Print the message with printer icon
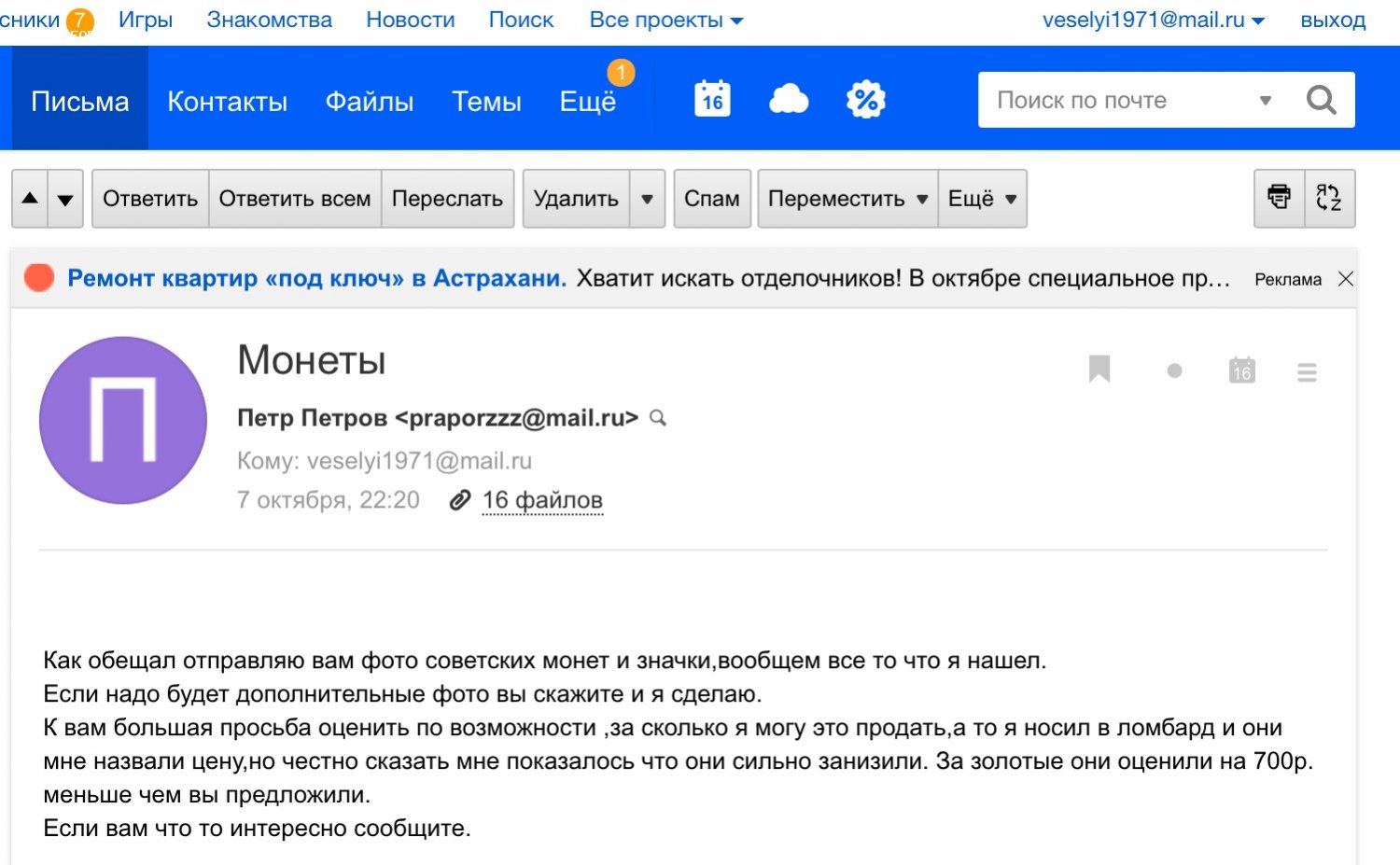Screen dimensions: 1400x865 tap(1279, 198)
